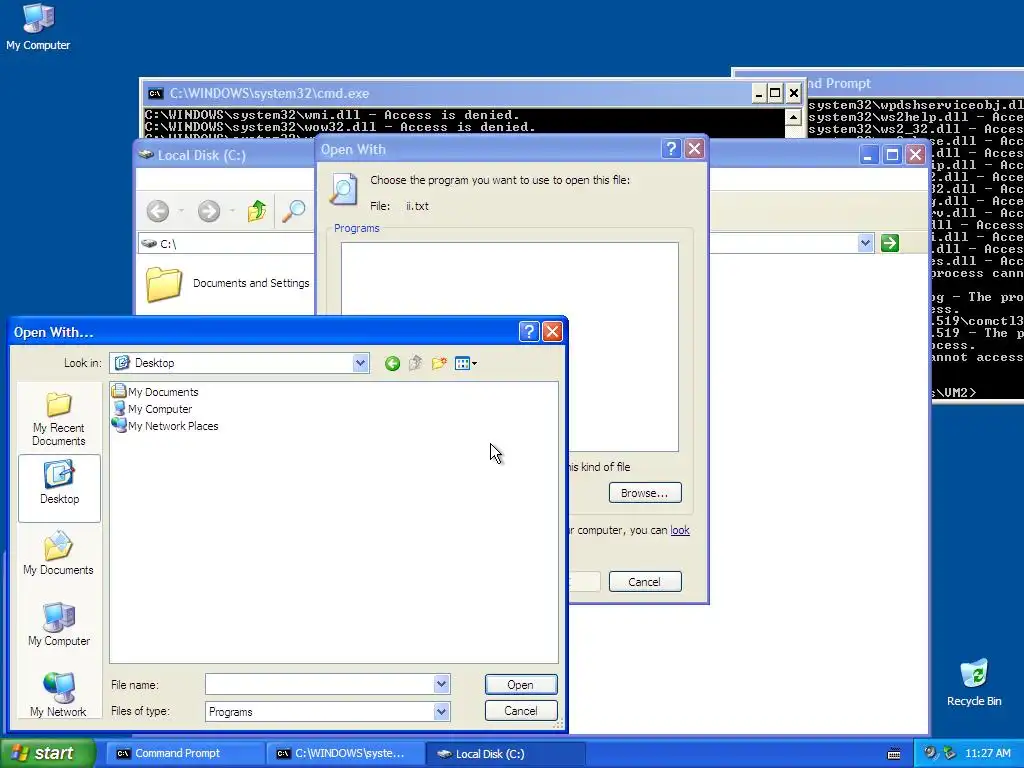Switch to Command Prompt taskbar item
1024x768 pixels.
185,754
